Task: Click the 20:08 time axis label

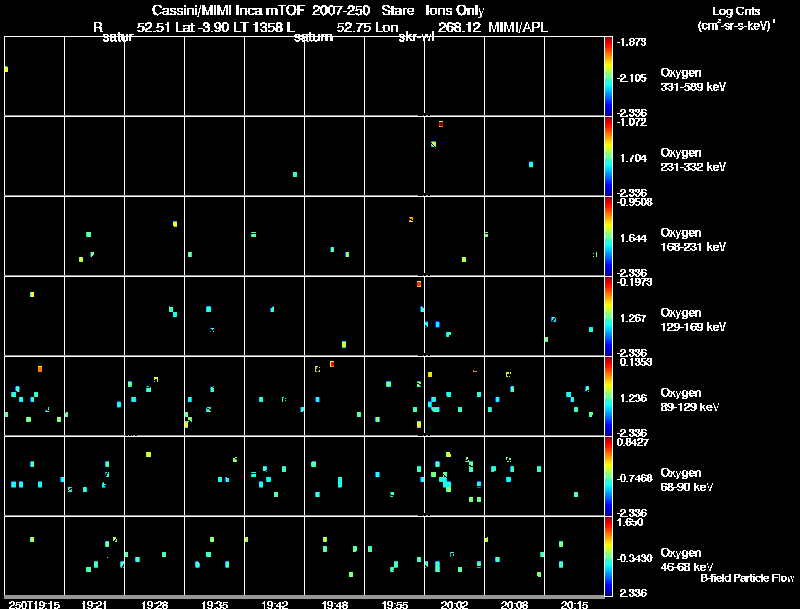Action: pyautogui.click(x=514, y=604)
